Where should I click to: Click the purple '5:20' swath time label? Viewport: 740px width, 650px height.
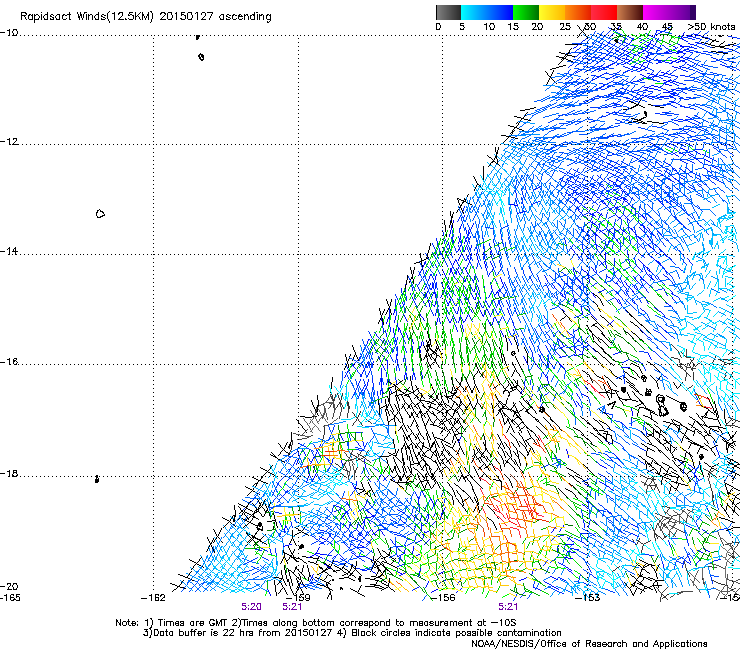point(252,607)
